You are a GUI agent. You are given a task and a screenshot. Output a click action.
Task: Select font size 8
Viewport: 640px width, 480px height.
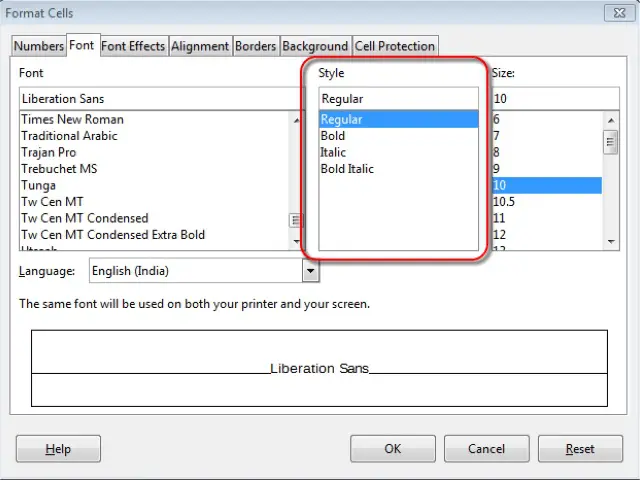point(547,152)
